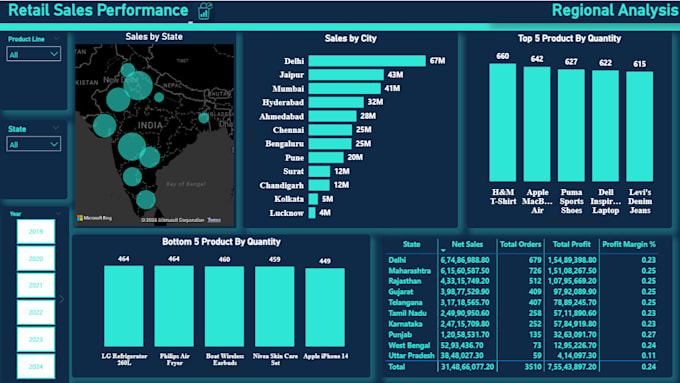Select the Chennai bar in Sales by City
Screen dimensions: 680x383
point(330,130)
